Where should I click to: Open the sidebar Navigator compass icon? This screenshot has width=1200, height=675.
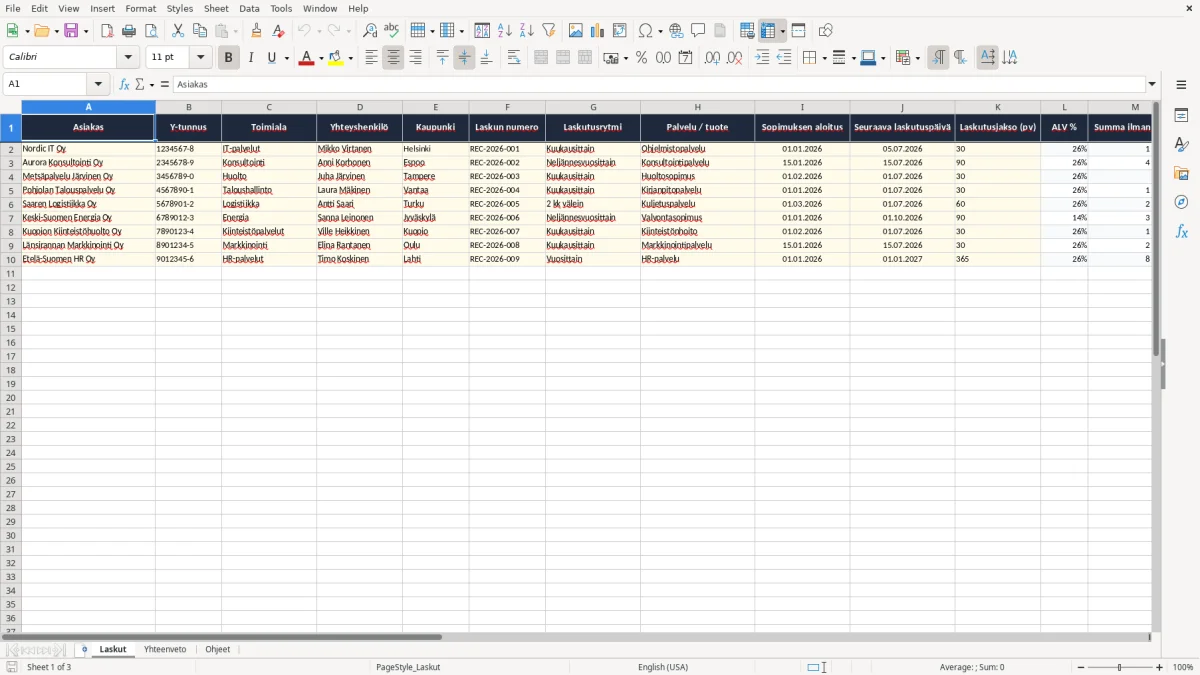tap(1181, 202)
